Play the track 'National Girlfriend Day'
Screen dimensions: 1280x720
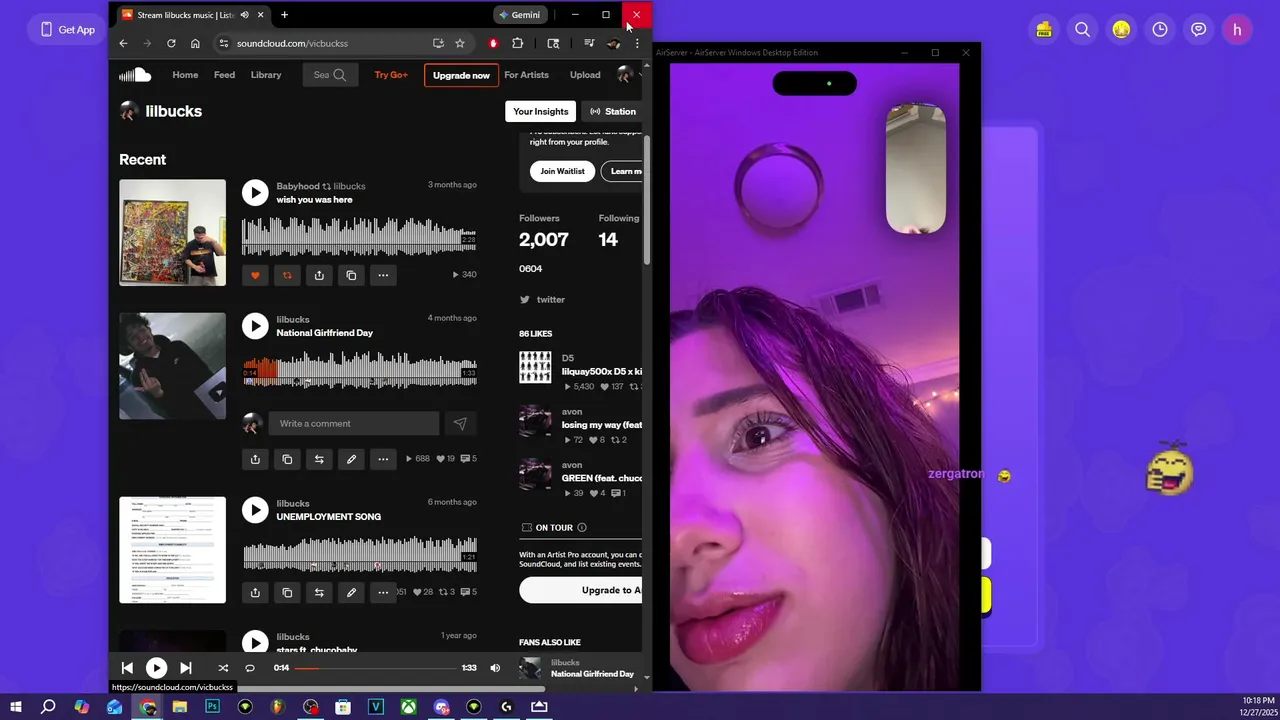point(255,326)
